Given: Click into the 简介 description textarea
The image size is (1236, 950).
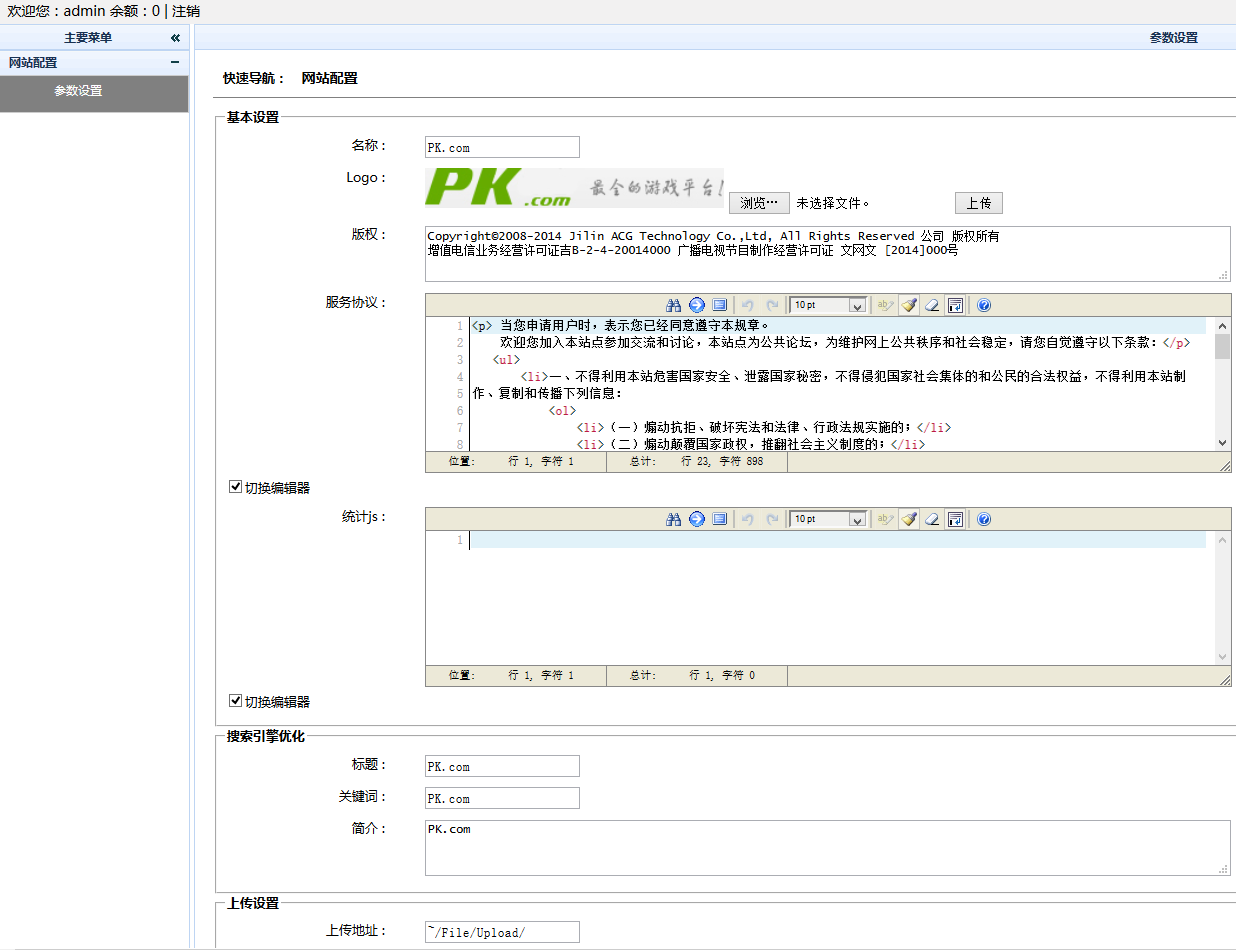Looking at the screenshot, I should [x=828, y=848].
